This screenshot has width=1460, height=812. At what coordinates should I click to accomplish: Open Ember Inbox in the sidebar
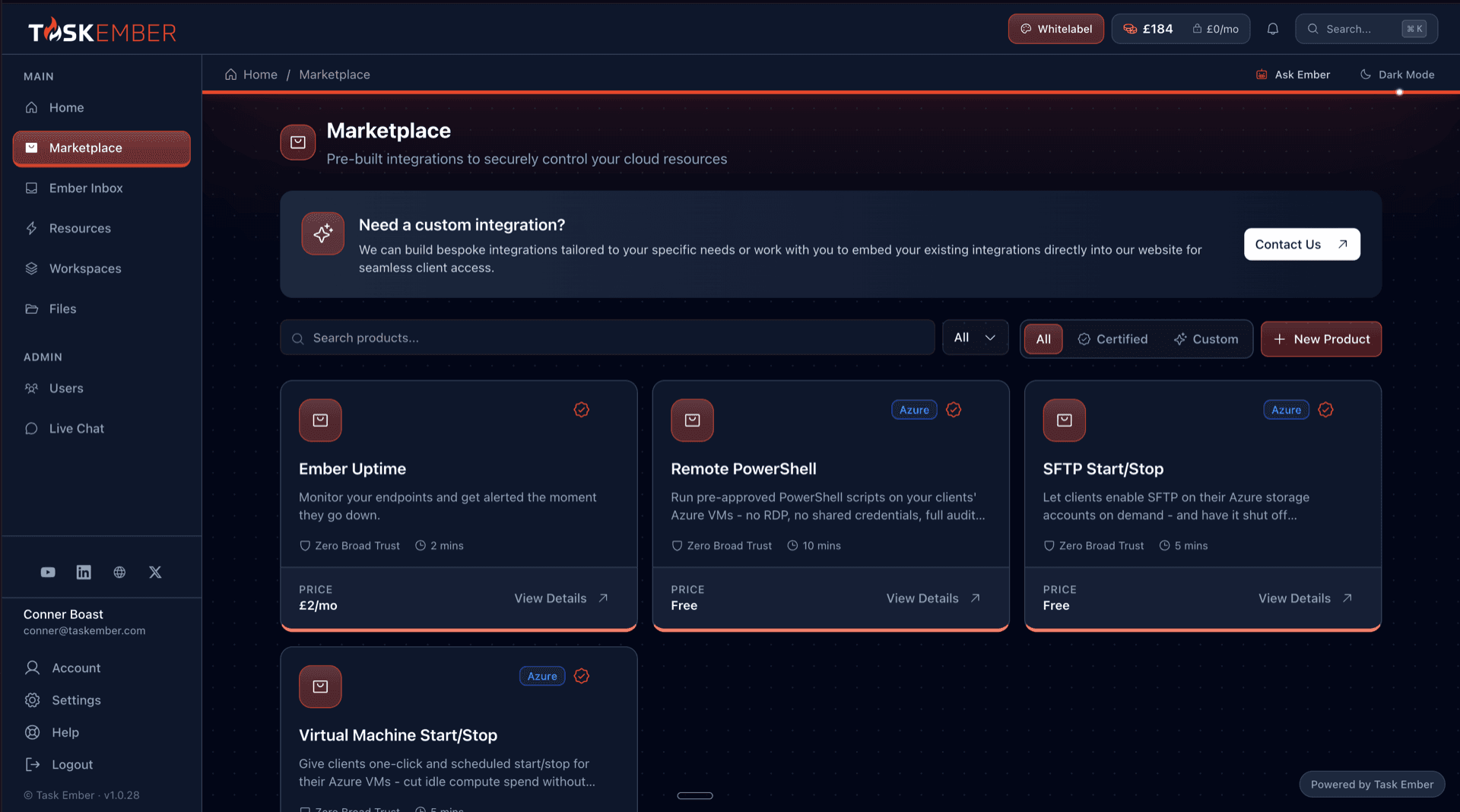tap(101, 188)
